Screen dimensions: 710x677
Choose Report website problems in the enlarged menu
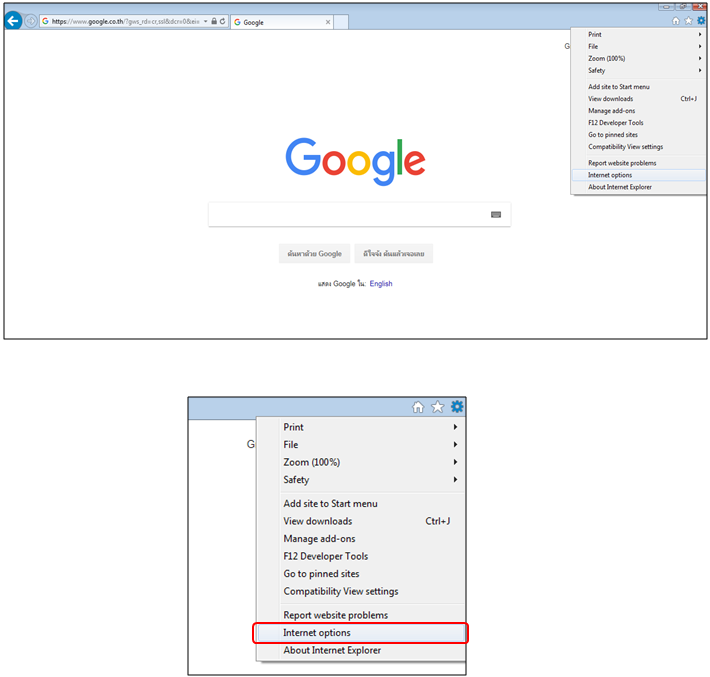tap(361, 615)
